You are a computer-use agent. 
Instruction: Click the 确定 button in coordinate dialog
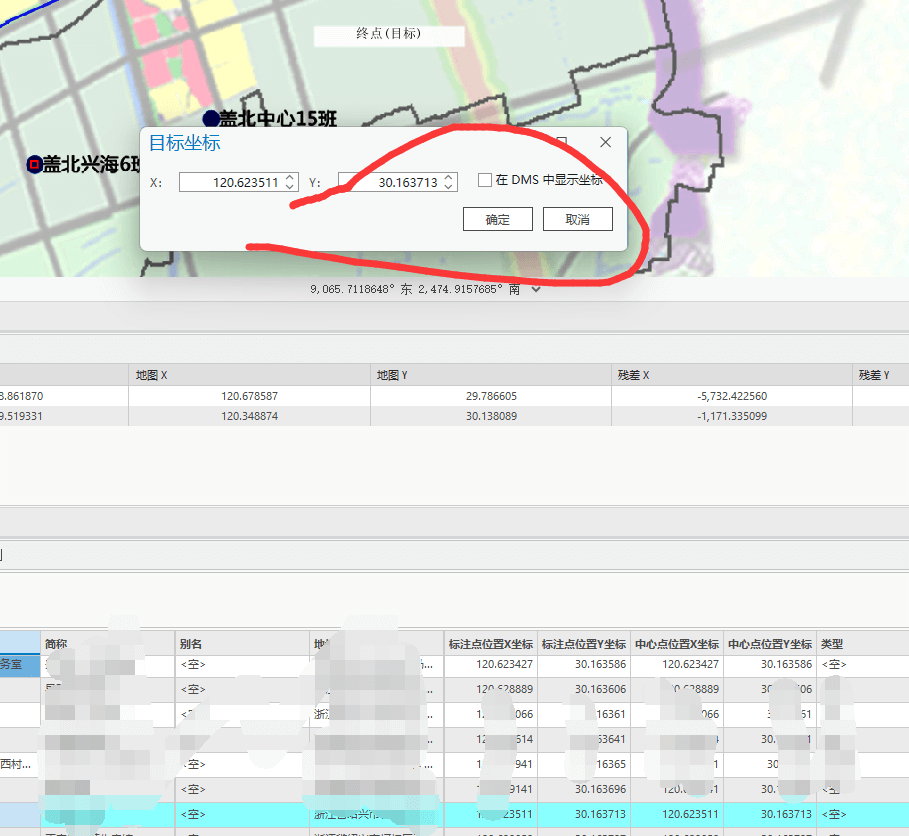497,220
